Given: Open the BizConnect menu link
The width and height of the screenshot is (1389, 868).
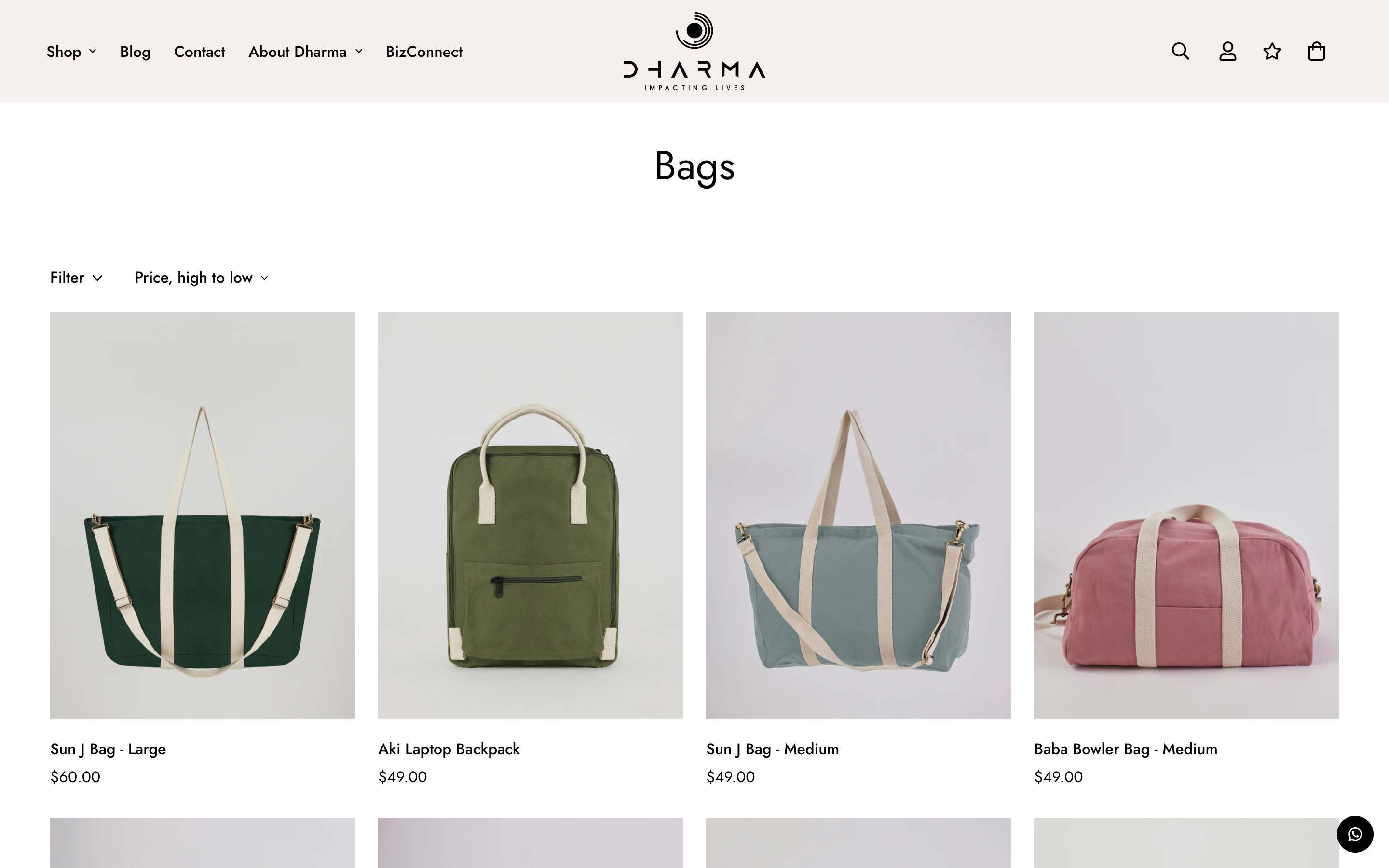Looking at the screenshot, I should tap(423, 52).
